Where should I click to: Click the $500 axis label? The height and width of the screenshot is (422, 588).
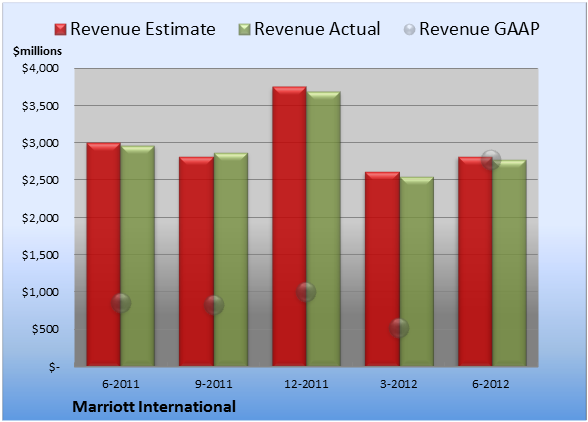click(x=45, y=329)
